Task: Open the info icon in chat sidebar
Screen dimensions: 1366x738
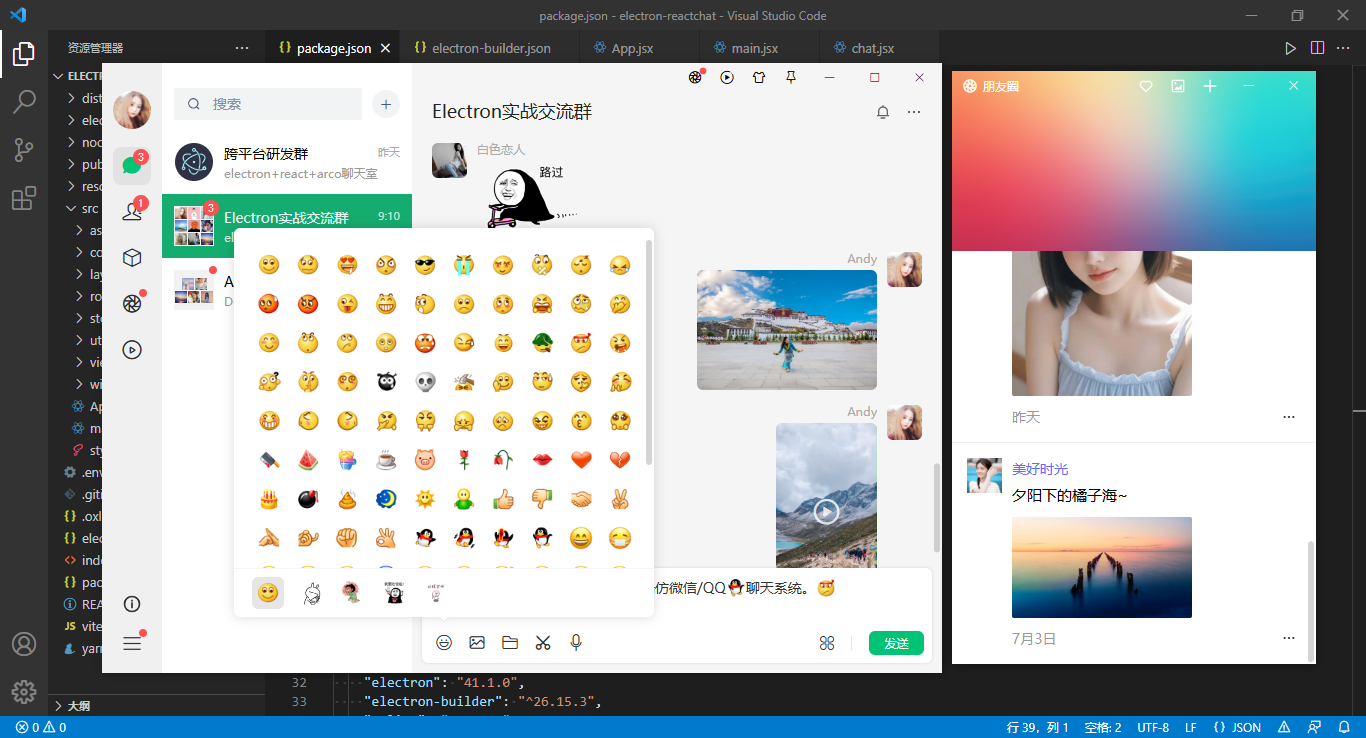Action: [132, 604]
